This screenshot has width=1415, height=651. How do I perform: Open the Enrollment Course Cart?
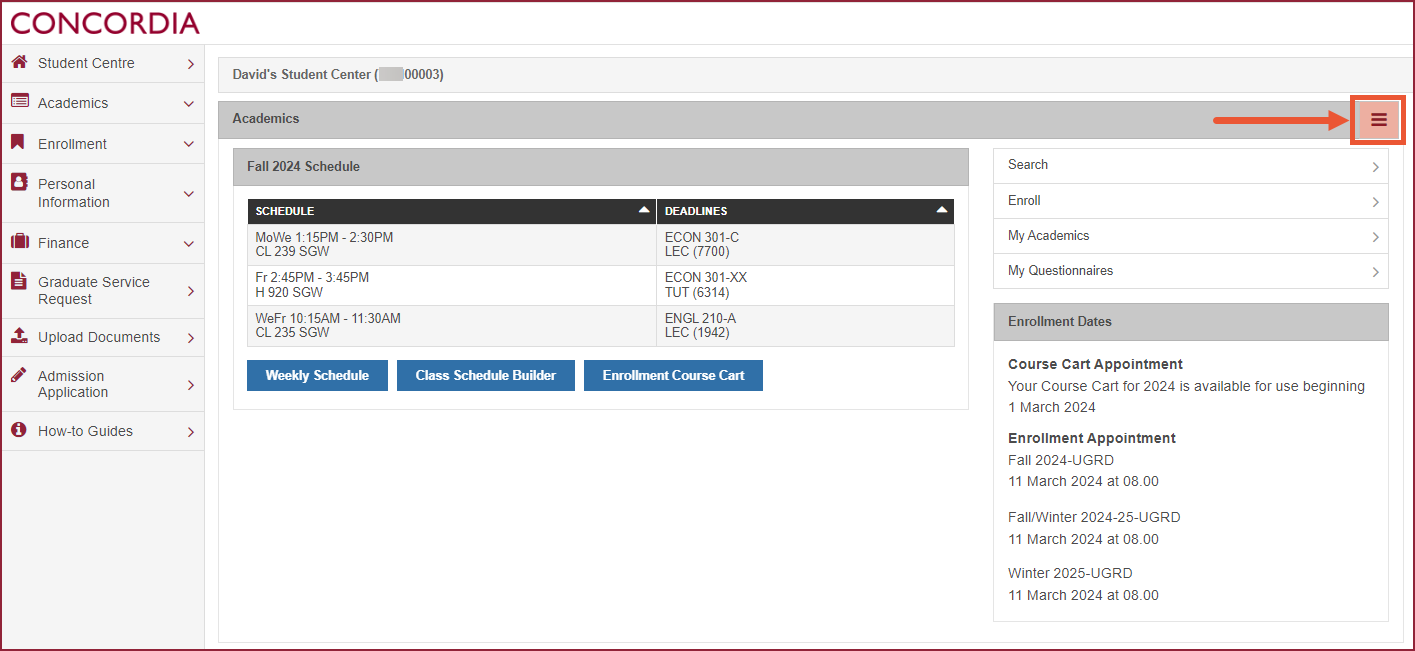tap(673, 375)
